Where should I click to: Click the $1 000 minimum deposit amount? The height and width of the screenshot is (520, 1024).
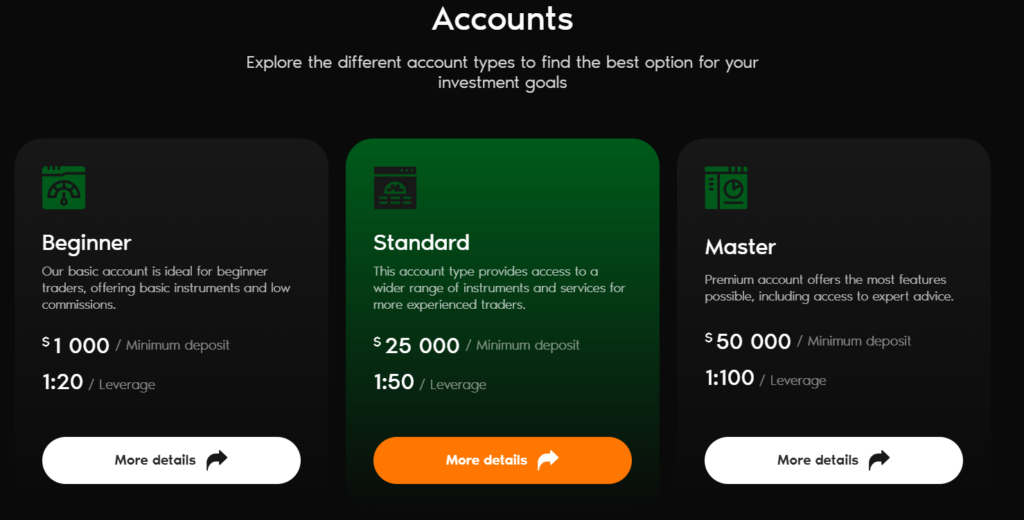click(x=77, y=346)
